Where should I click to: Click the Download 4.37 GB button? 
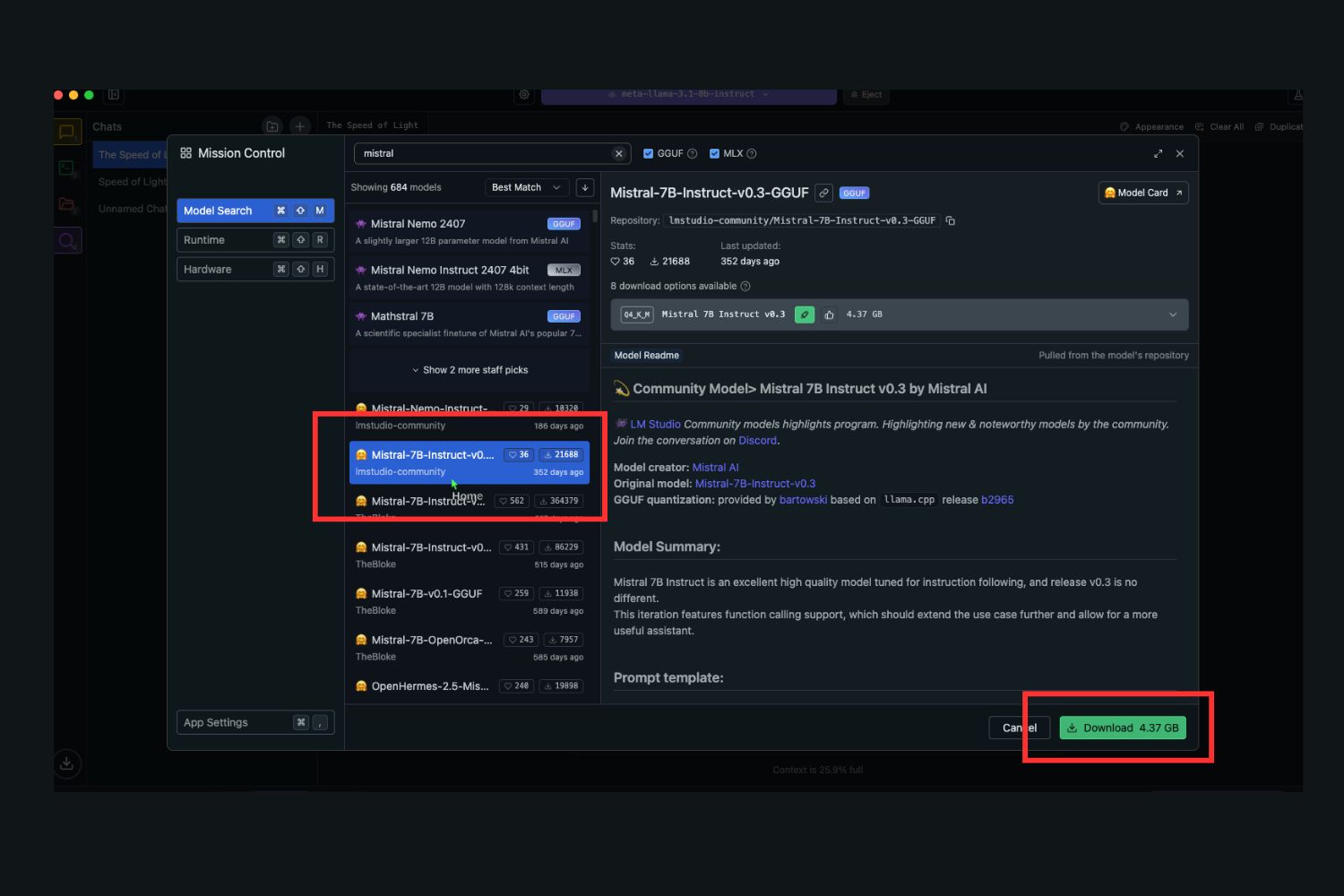coord(1123,728)
